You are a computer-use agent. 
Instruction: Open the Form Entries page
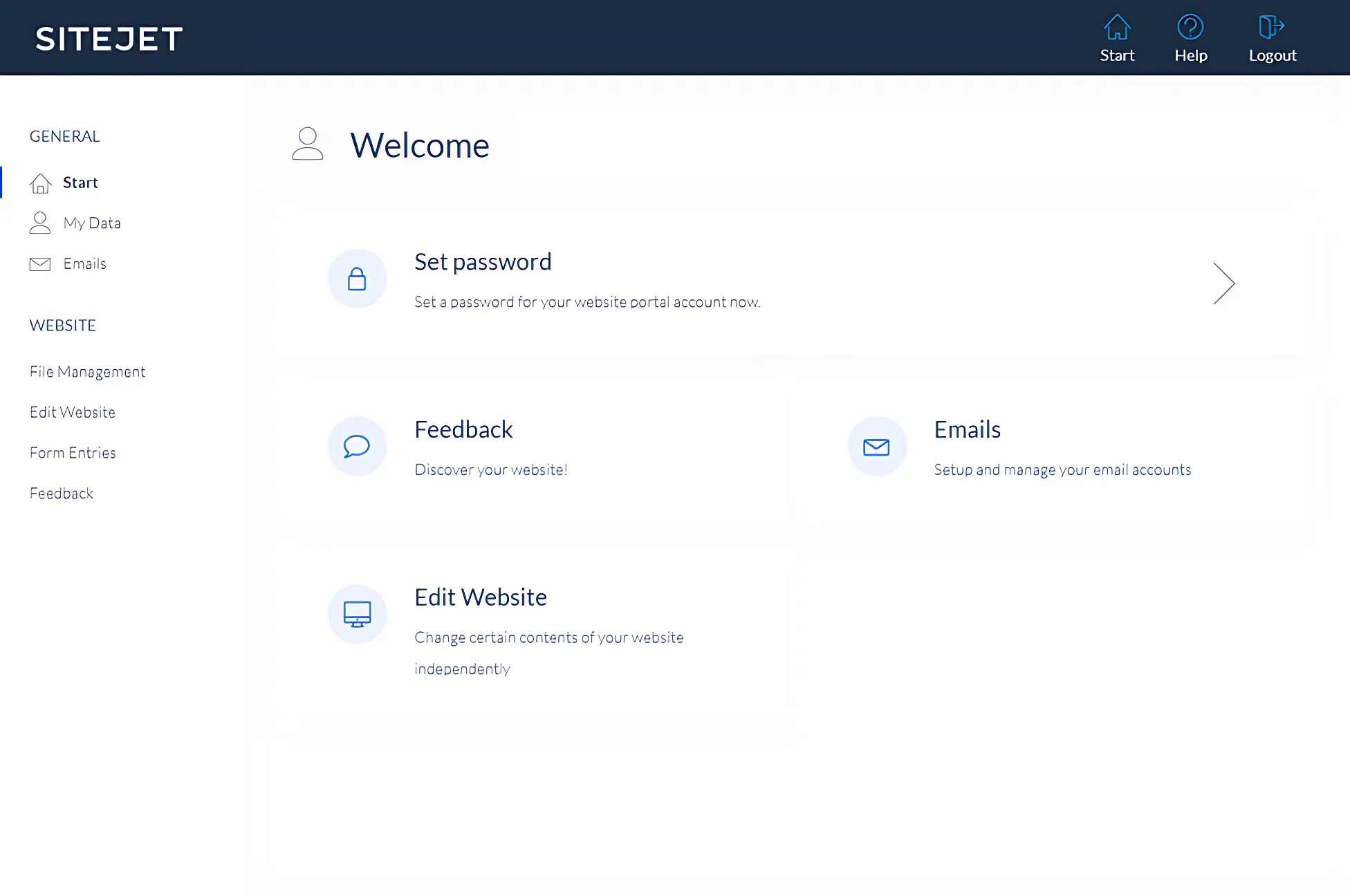click(73, 452)
